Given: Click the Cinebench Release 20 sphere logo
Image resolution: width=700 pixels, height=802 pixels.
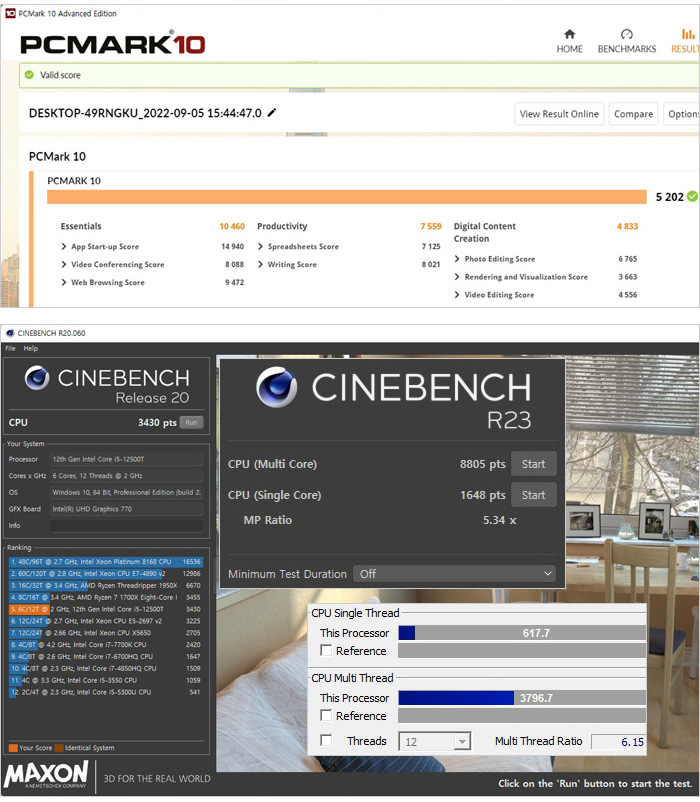Looking at the screenshot, I should pyautogui.click(x=37, y=378).
